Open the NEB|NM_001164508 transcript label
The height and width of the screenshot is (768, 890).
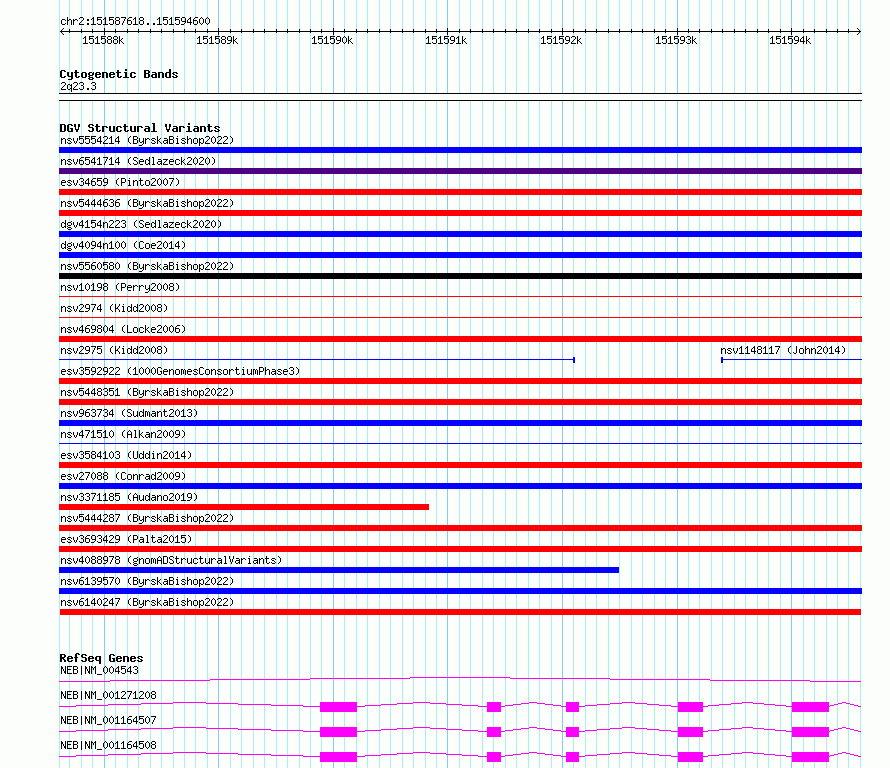point(108,745)
